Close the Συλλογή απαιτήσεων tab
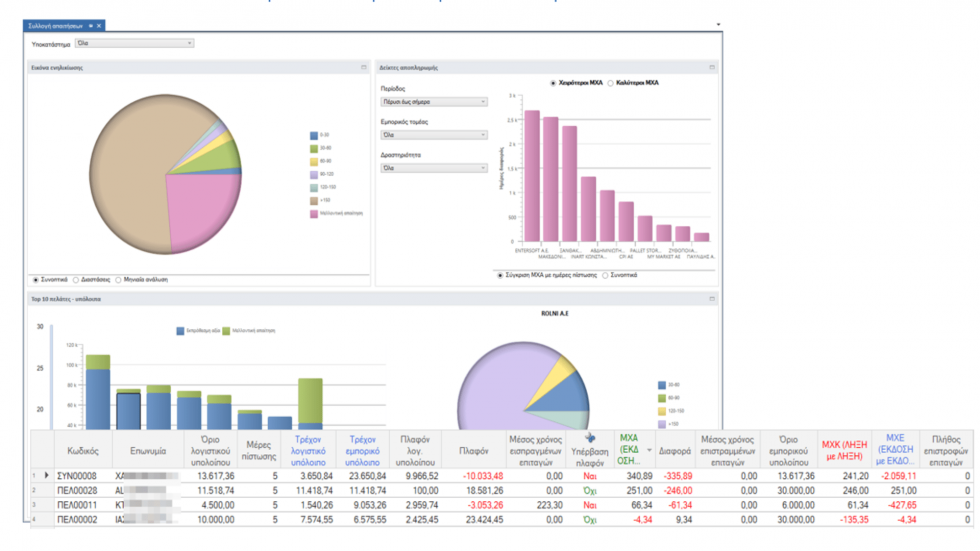 tap(99, 26)
